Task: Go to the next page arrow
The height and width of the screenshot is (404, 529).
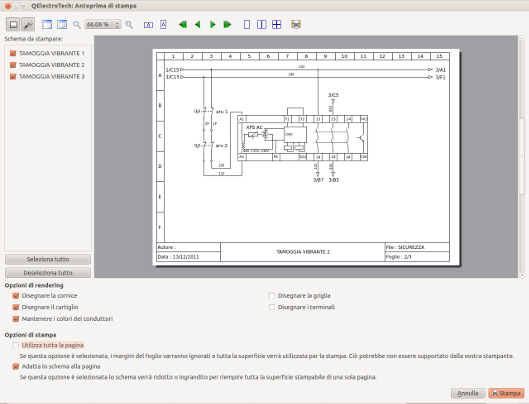Action: coord(213,25)
